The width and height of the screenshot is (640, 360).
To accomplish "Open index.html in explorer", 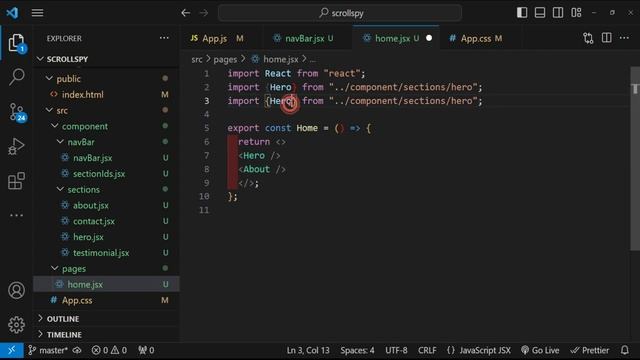I will coord(106,94).
